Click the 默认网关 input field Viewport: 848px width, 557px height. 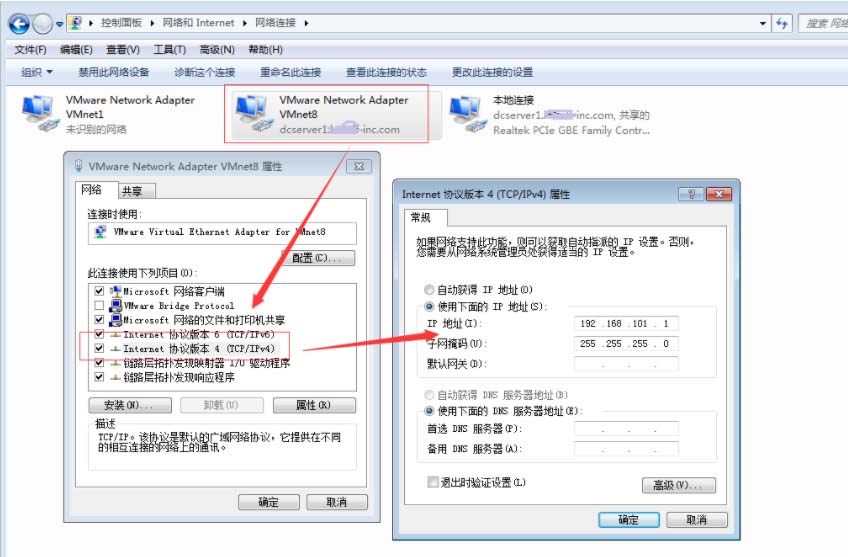pos(627,363)
